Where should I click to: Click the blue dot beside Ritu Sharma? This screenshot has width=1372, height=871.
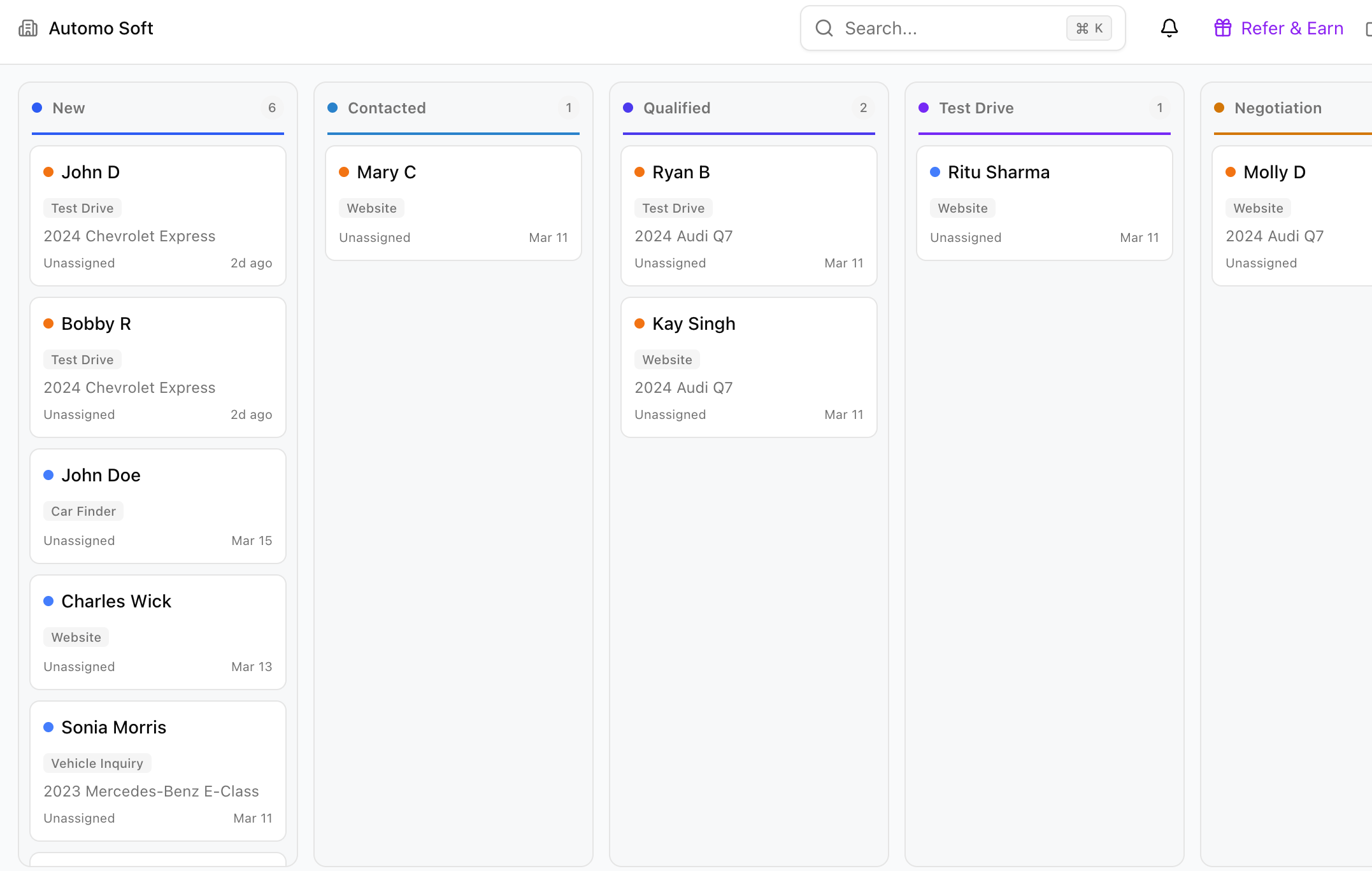pyautogui.click(x=935, y=172)
